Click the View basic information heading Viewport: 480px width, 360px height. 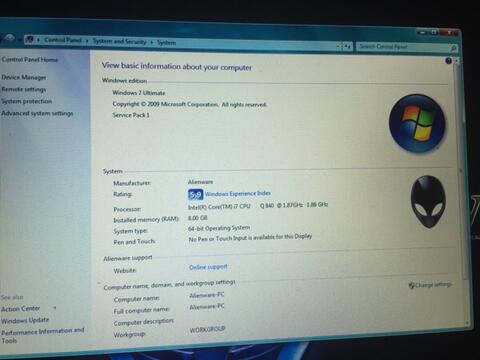tap(177, 66)
